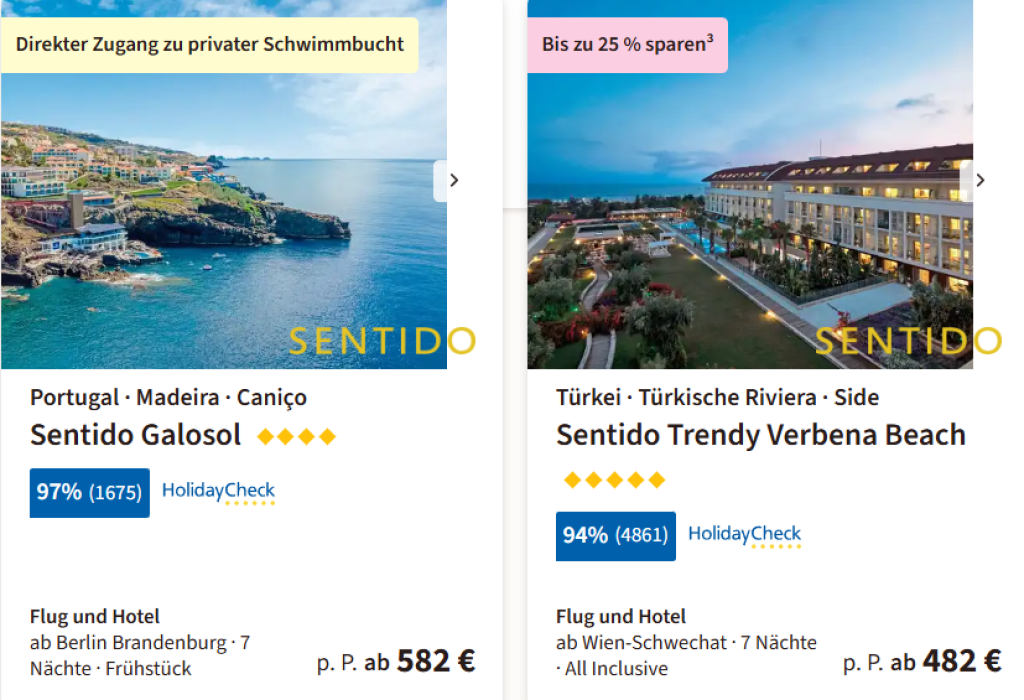Open the Sentido Trendy Verbena Beach title
This screenshot has width=1024, height=700.
[x=761, y=435]
